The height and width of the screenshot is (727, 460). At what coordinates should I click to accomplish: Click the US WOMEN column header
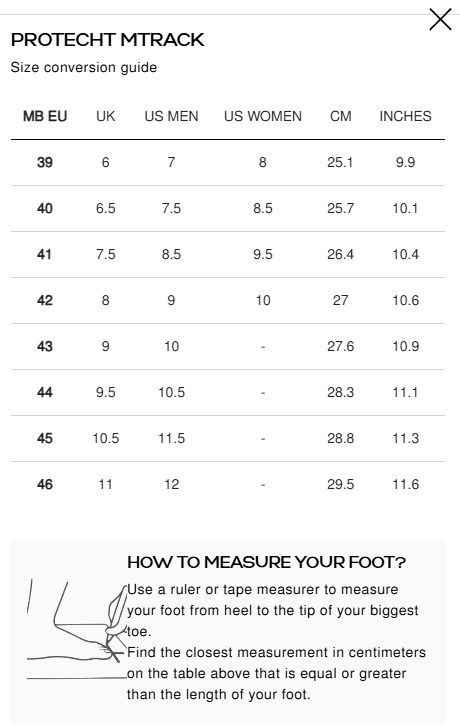coord(263,116)
